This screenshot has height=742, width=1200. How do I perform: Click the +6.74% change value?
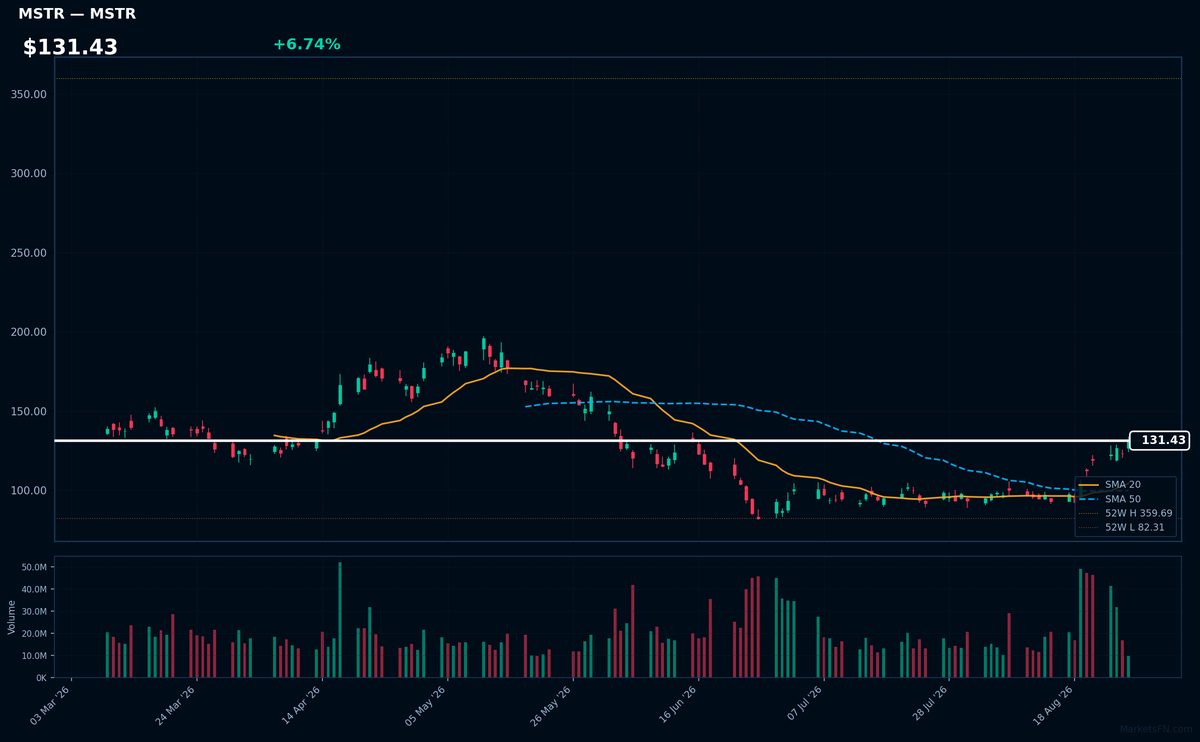pyautogui.click(x=307, y=44)
